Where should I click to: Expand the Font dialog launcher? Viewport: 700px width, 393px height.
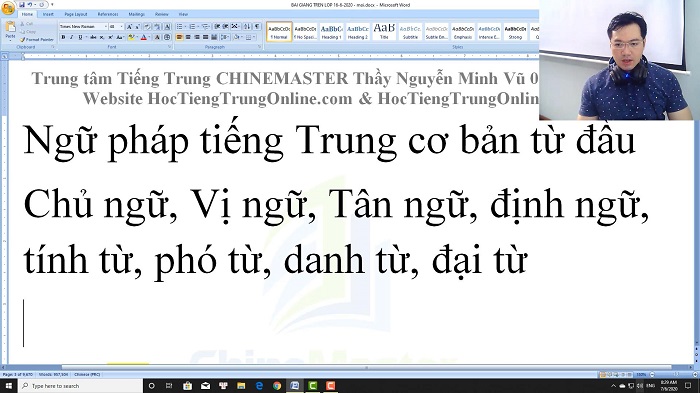[170, 47]
